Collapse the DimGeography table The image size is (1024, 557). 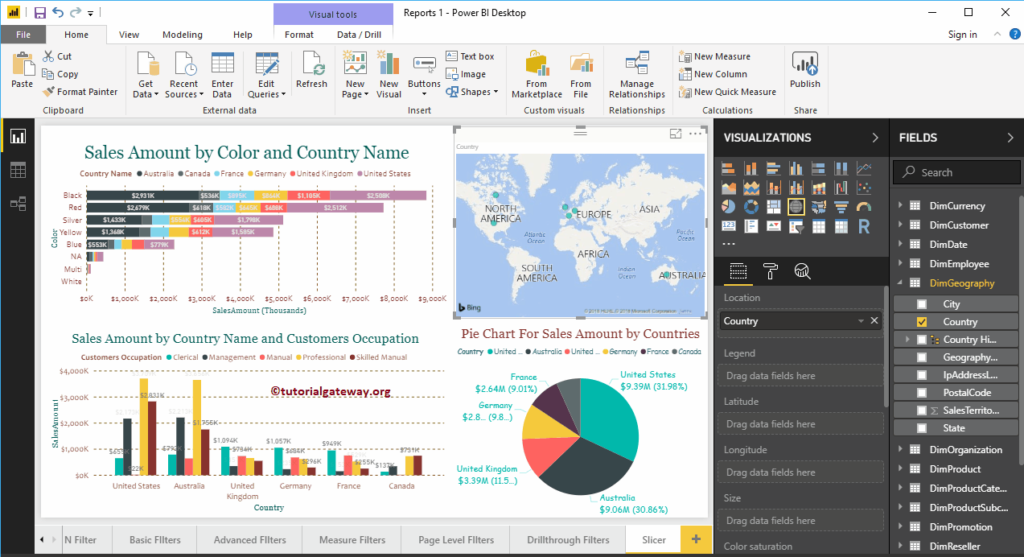pos(901,283)
